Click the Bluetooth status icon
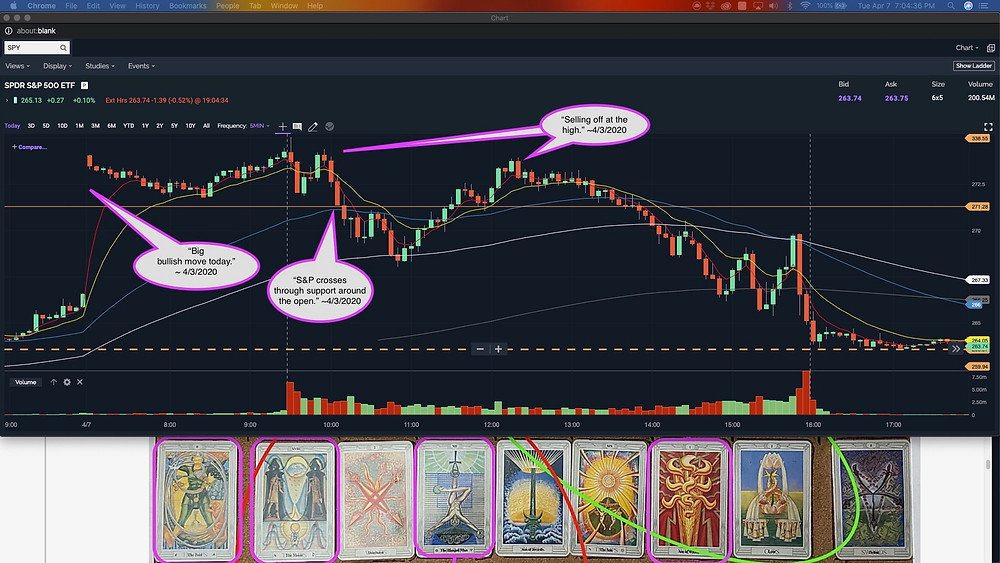The image size is (1000, 563). [790, 6]
